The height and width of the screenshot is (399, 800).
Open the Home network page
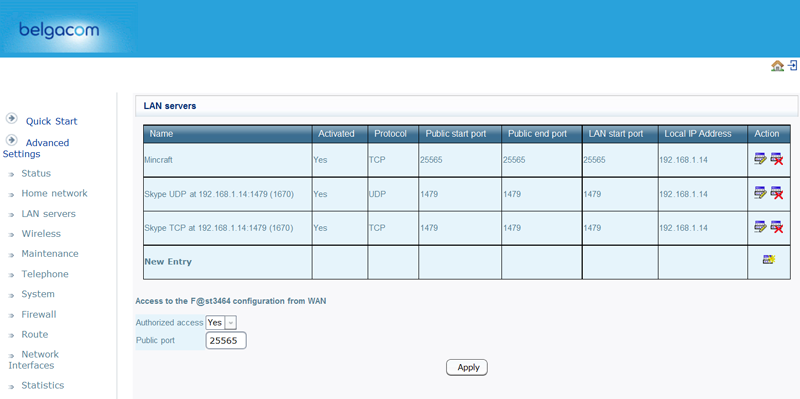tap(54, 193)
